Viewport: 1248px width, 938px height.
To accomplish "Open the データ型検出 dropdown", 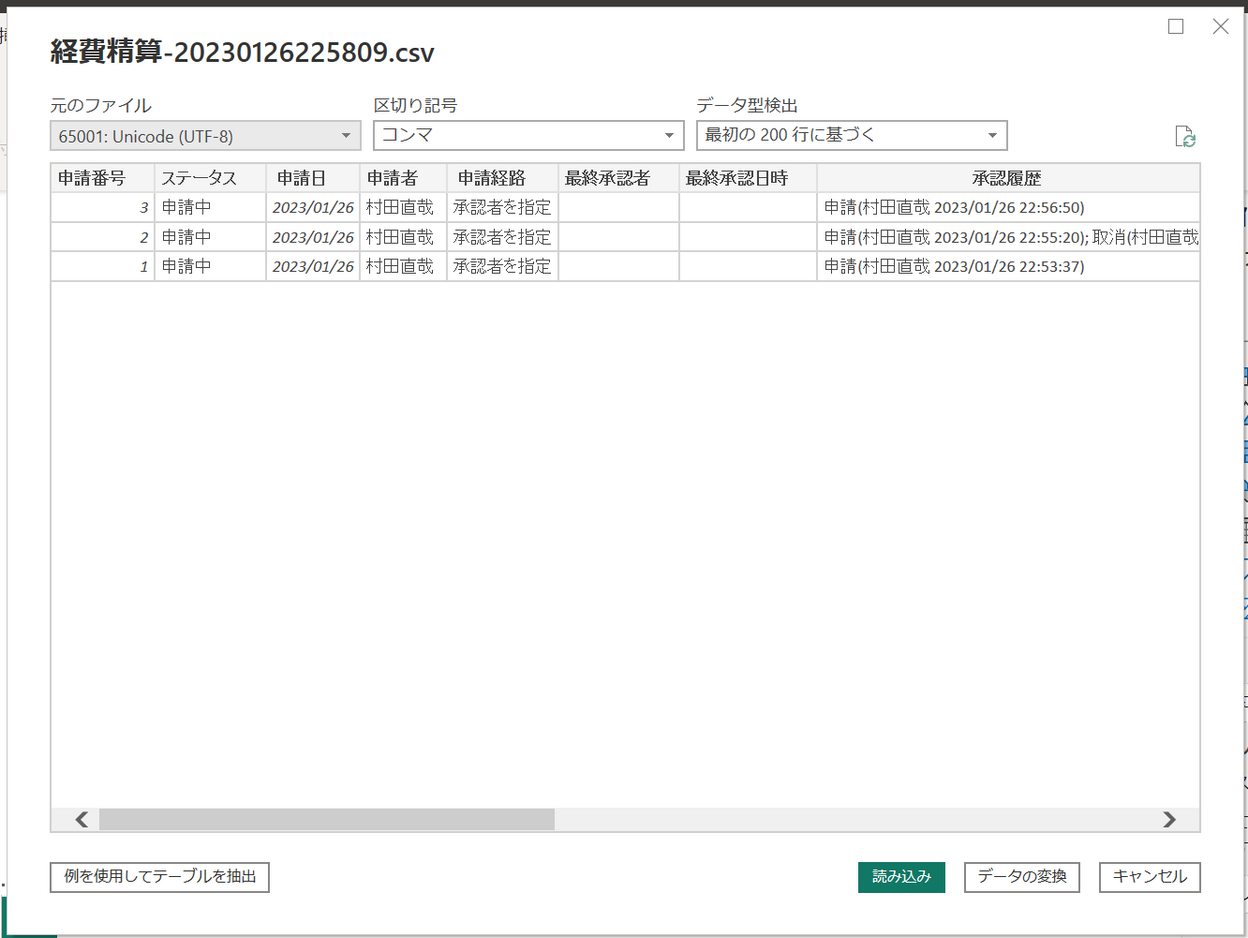I will (851, 135).
